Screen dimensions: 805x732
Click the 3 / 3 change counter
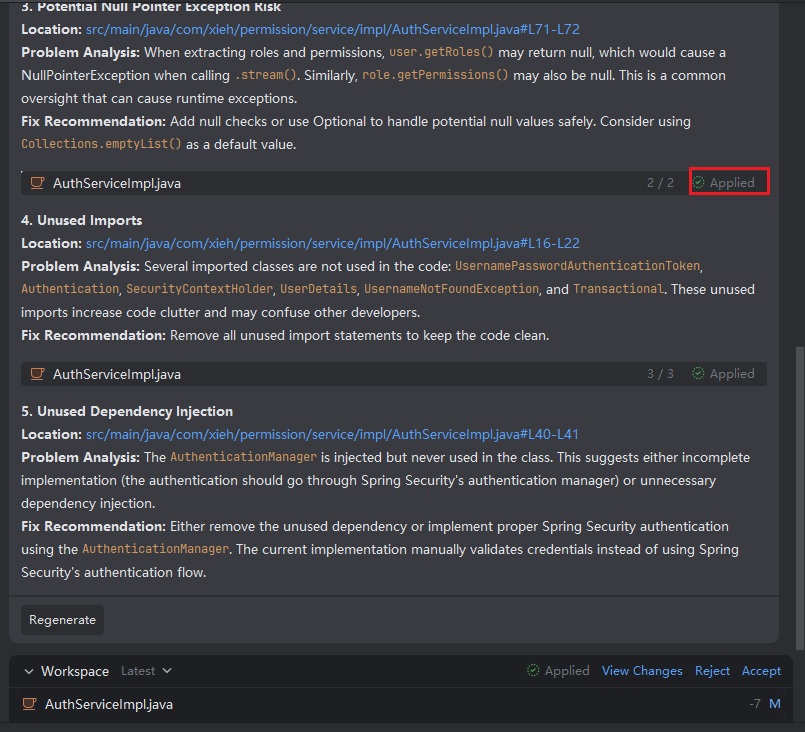(x=660, y=374)
